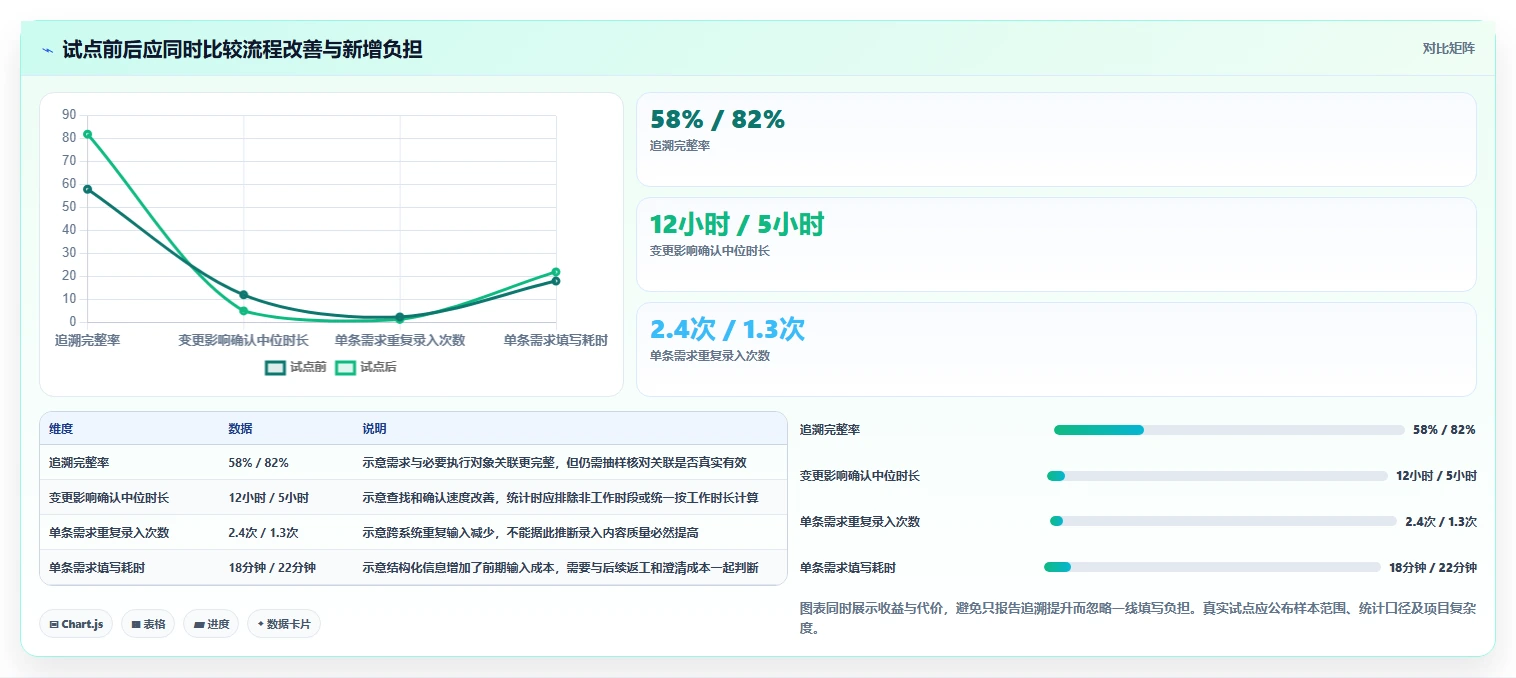Click the 试点前 point at 单条需求填写耗时
1516x678 pixels.
point(556,281)
